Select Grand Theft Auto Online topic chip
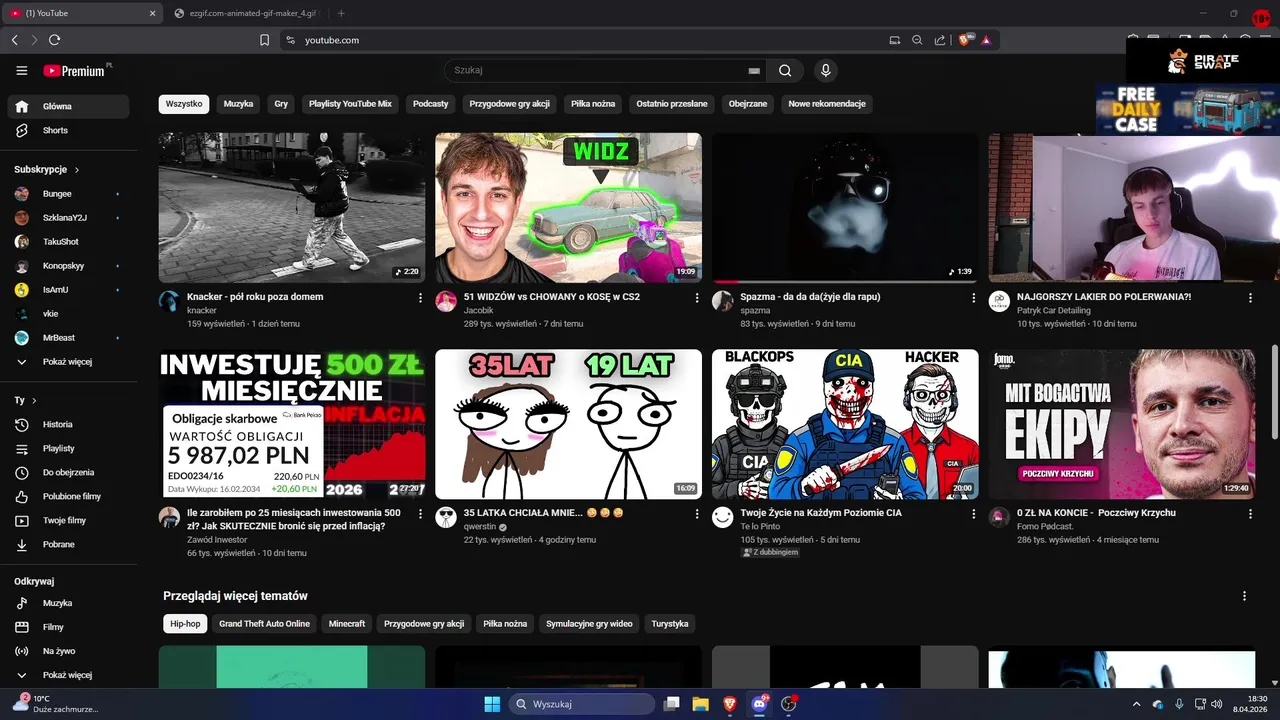Screen dimensions: 1280x720 pyautogui.click(x=265, y=624)
